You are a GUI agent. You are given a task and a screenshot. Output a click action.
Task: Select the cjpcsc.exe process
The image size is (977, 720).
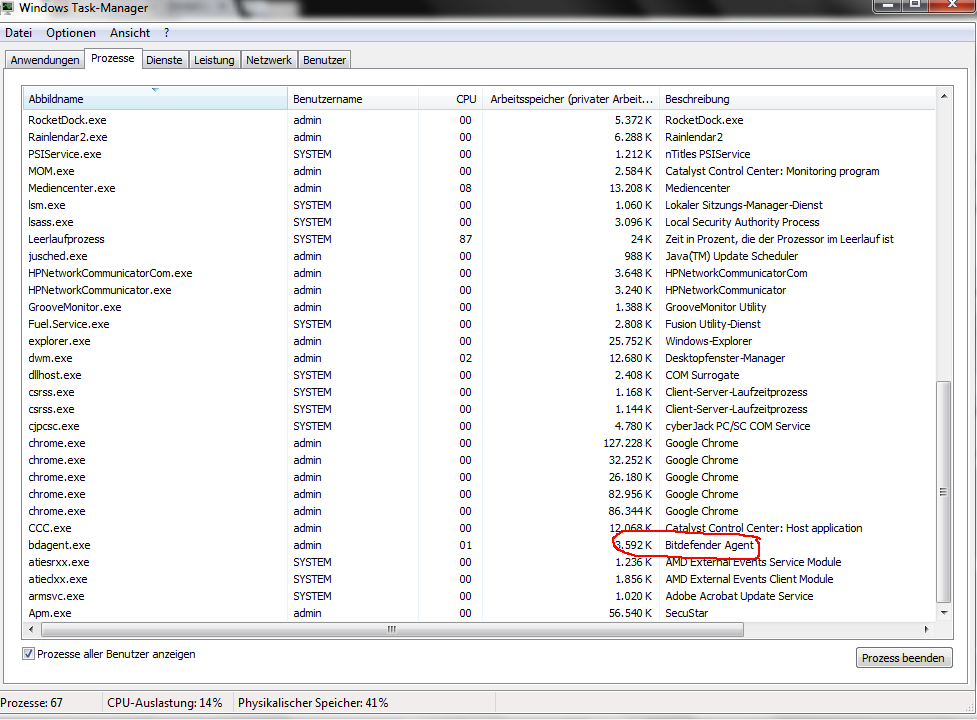(x=479, y=427)
